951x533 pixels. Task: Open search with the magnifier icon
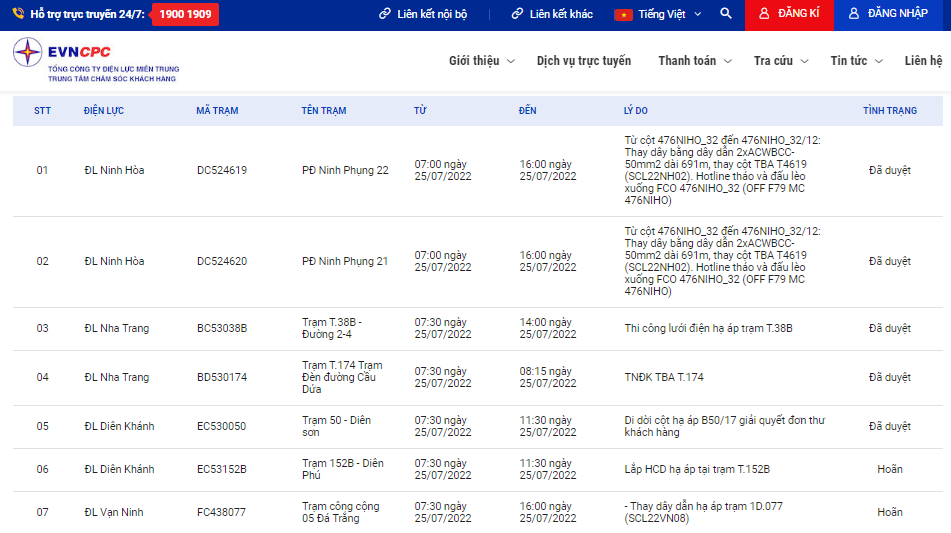point(726,14)
